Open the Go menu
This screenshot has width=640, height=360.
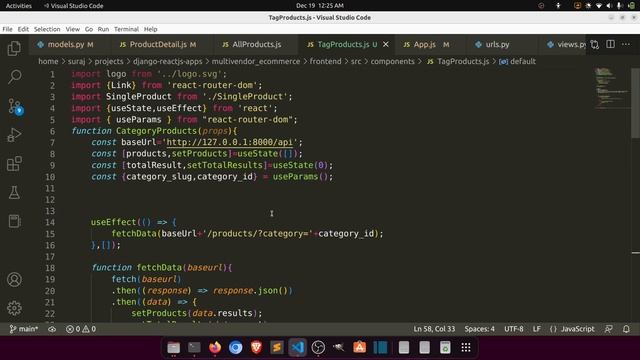point(89,29)
